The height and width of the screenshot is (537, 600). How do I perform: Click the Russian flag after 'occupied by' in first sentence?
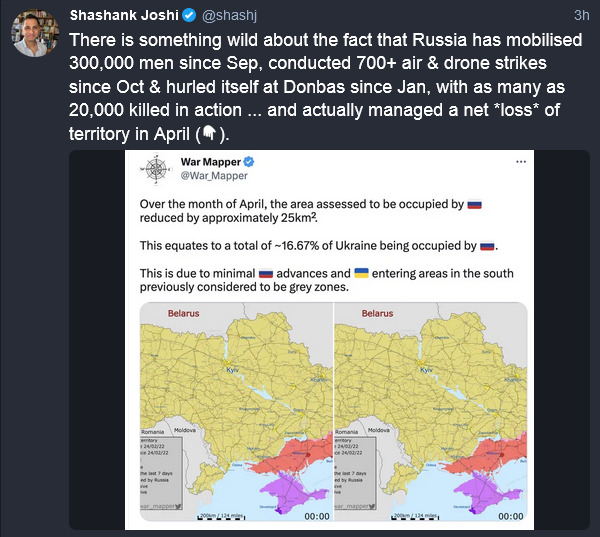tap(475, 204)
